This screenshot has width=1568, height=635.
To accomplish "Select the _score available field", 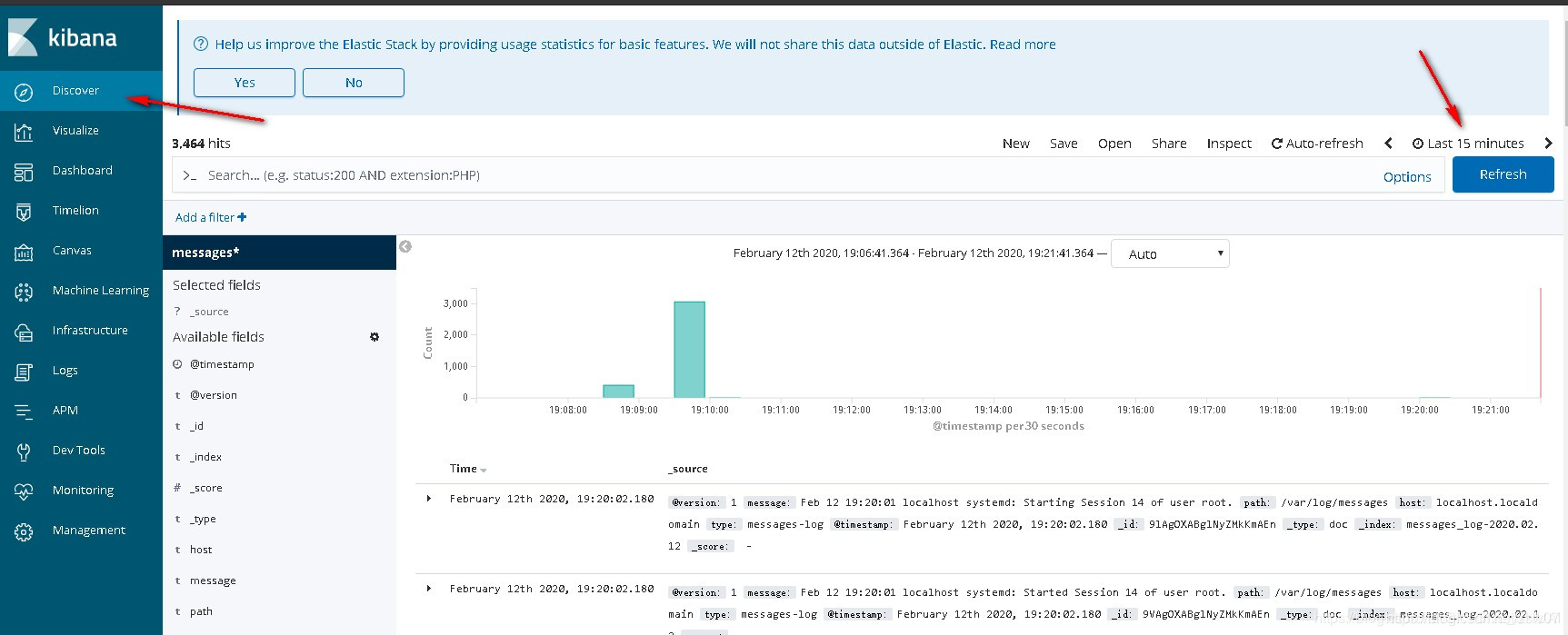I will (x=205, y=488).
